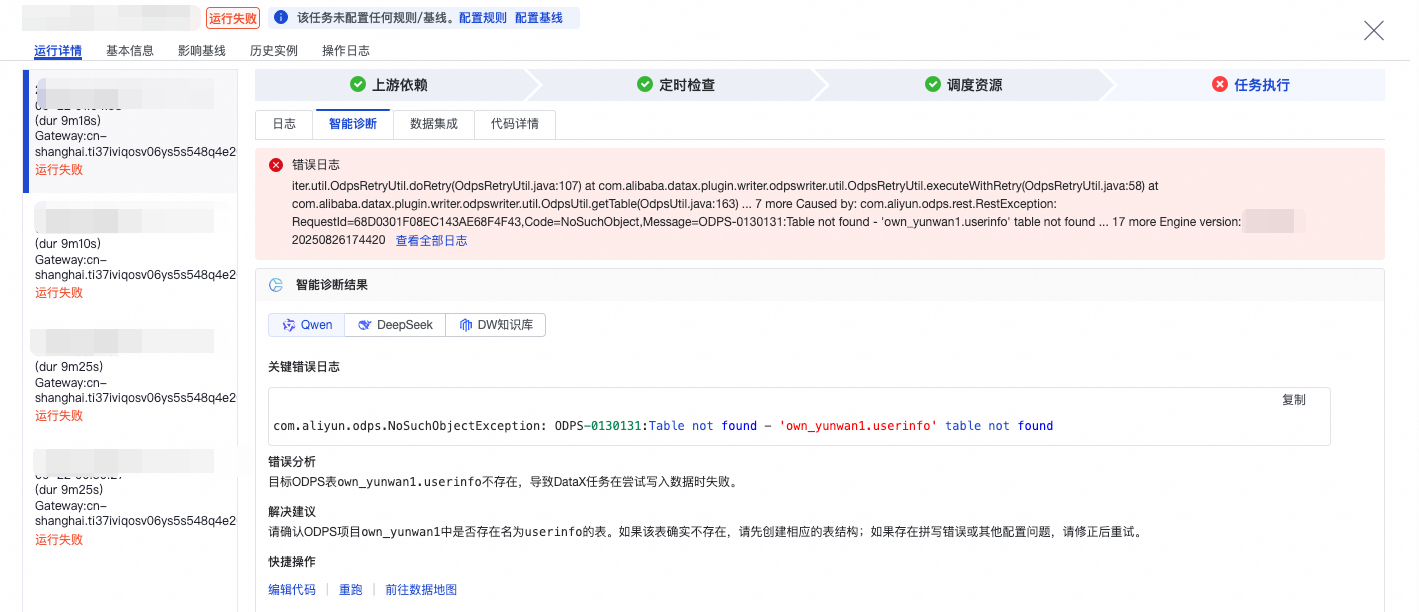Click the 解决建议 heading
The image size is (1419, 612).
[x=292, y=512]
